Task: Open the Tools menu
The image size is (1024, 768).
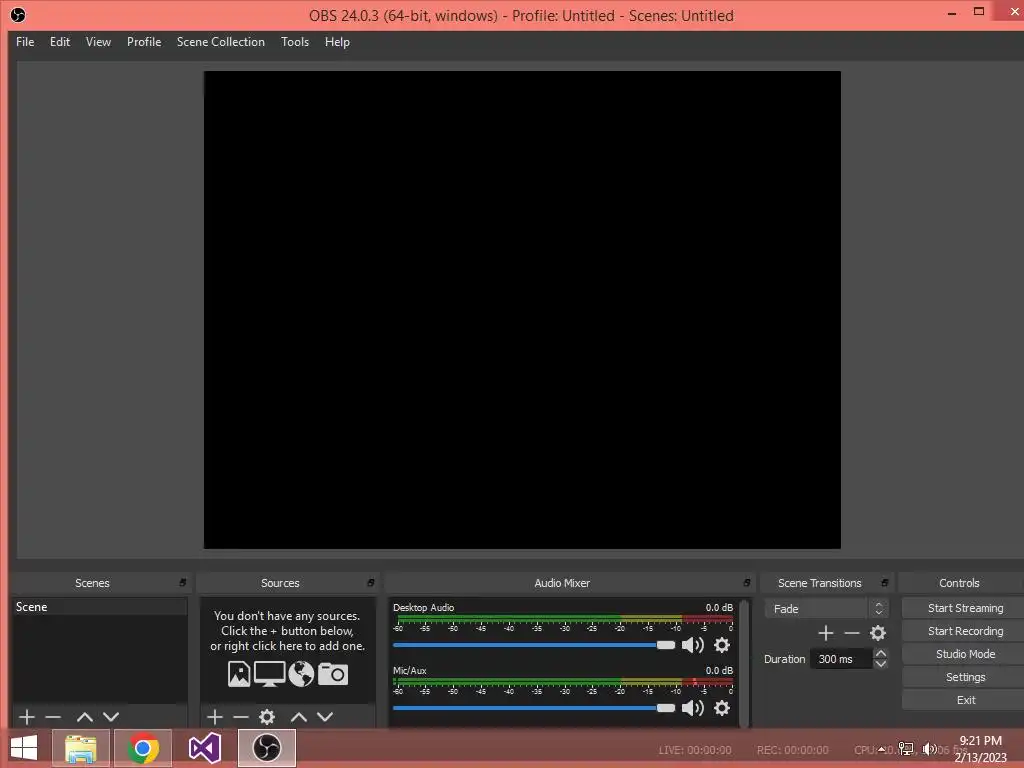Action: (295, 42)
